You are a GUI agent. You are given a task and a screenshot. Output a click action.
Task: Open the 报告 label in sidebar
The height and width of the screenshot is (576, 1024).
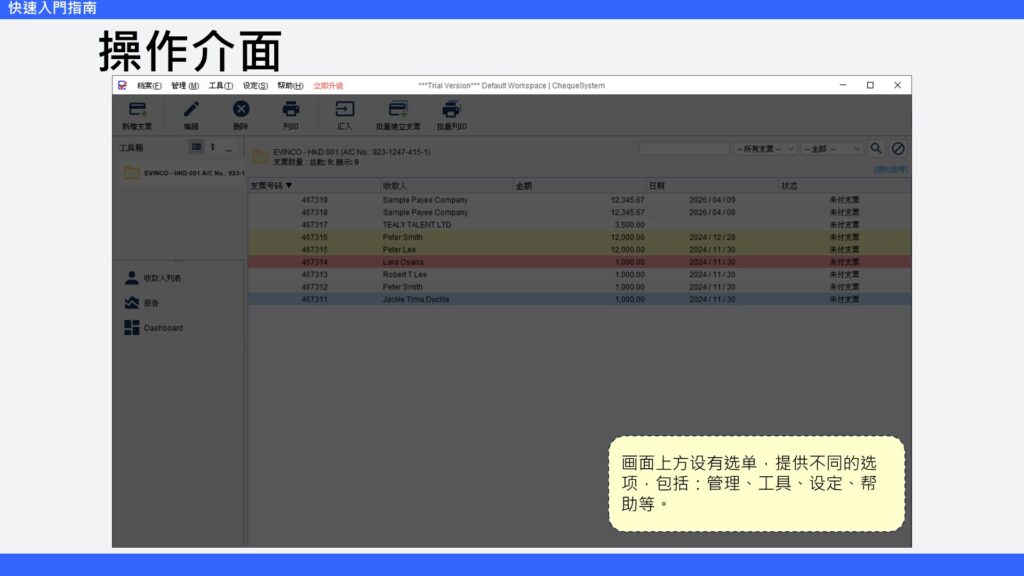152,303
